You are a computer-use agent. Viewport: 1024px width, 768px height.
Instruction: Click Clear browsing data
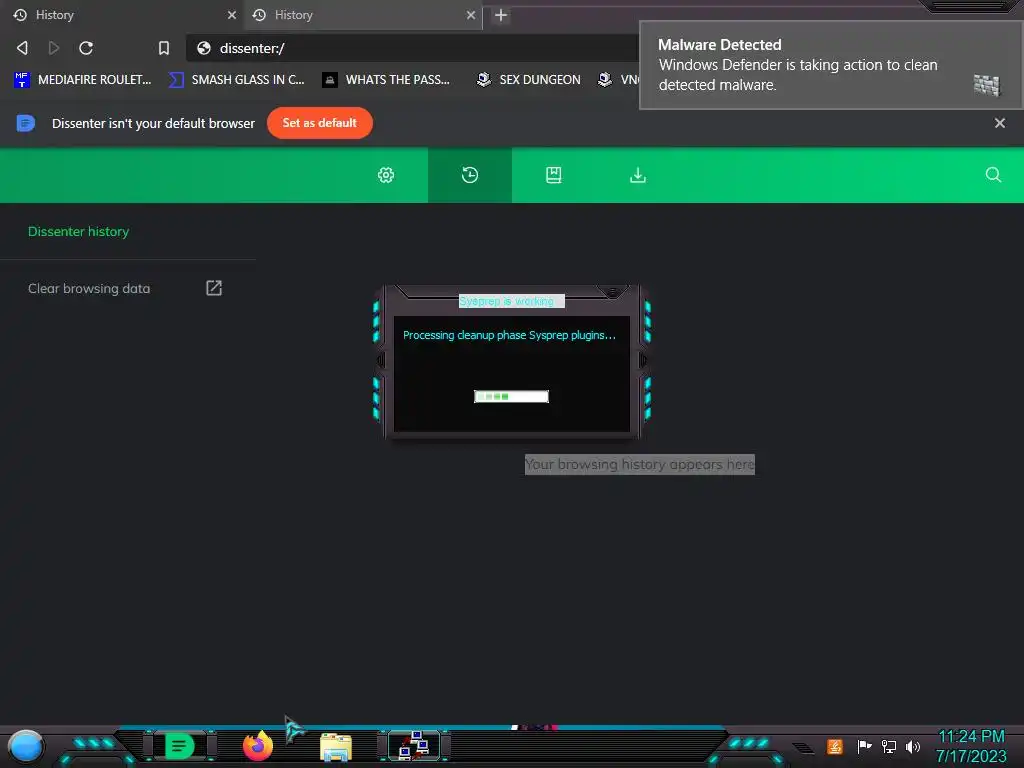tap(89, 288)
